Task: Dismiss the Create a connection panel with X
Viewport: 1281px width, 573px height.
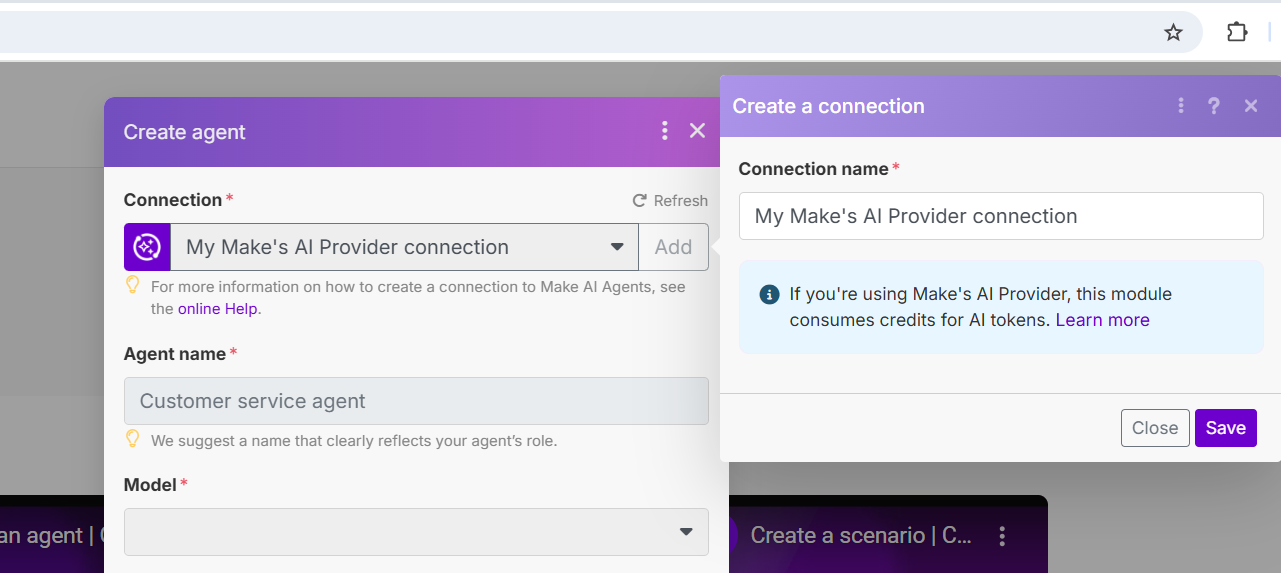Action: pyautogui.click(x=1251, y=106)
